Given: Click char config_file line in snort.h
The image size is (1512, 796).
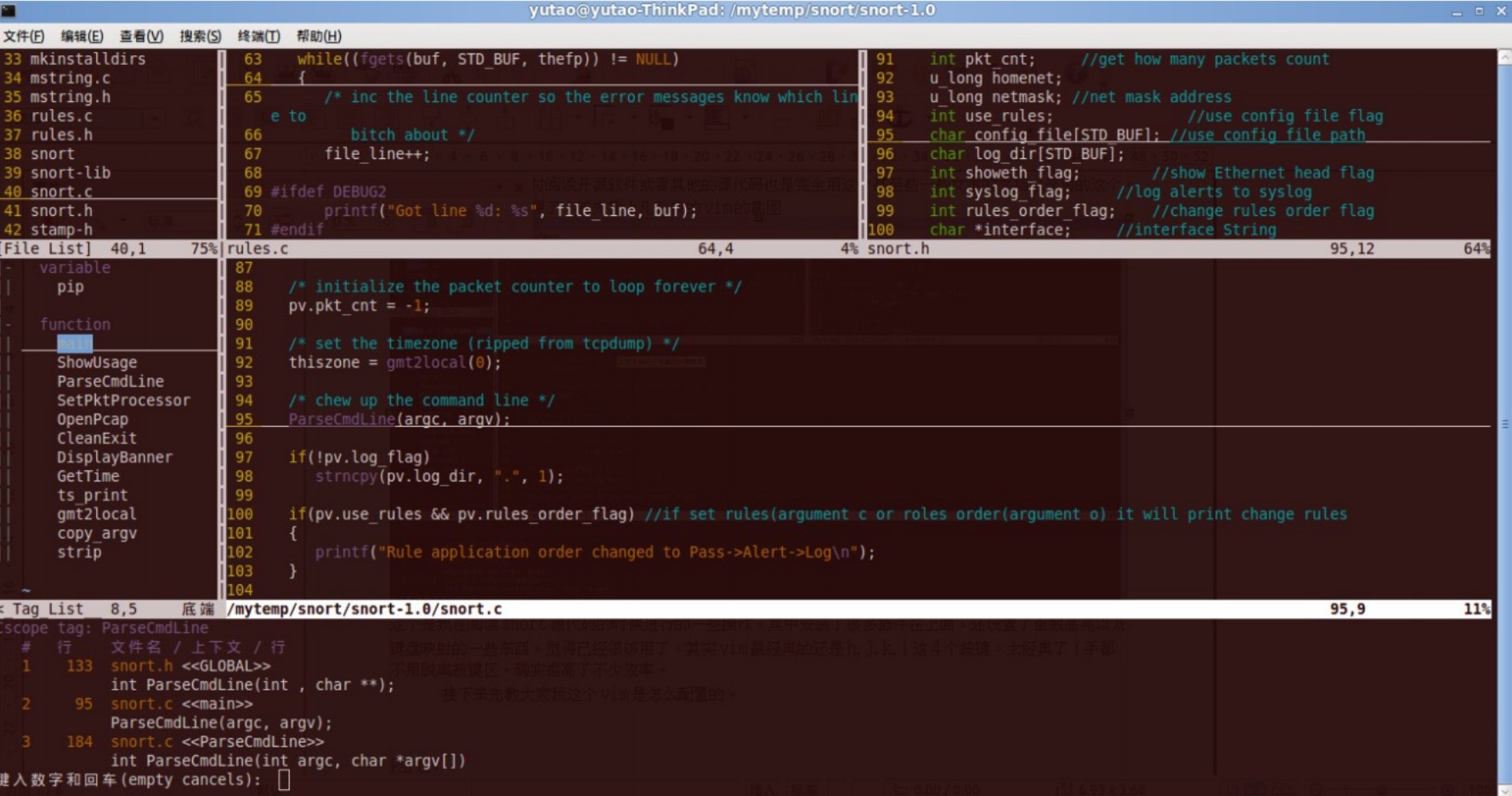Looking at the screenshot, I should pos(1147,134).
